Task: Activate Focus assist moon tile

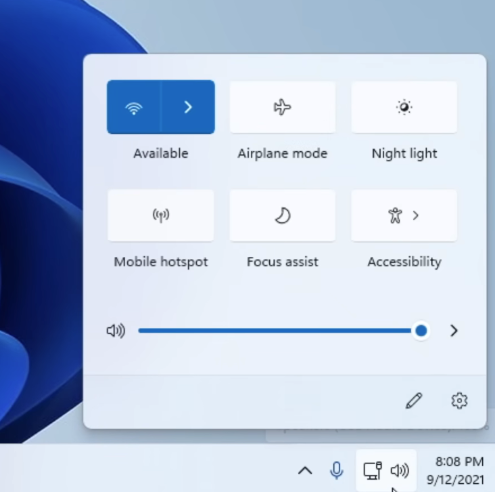Action: click(282, 215)
